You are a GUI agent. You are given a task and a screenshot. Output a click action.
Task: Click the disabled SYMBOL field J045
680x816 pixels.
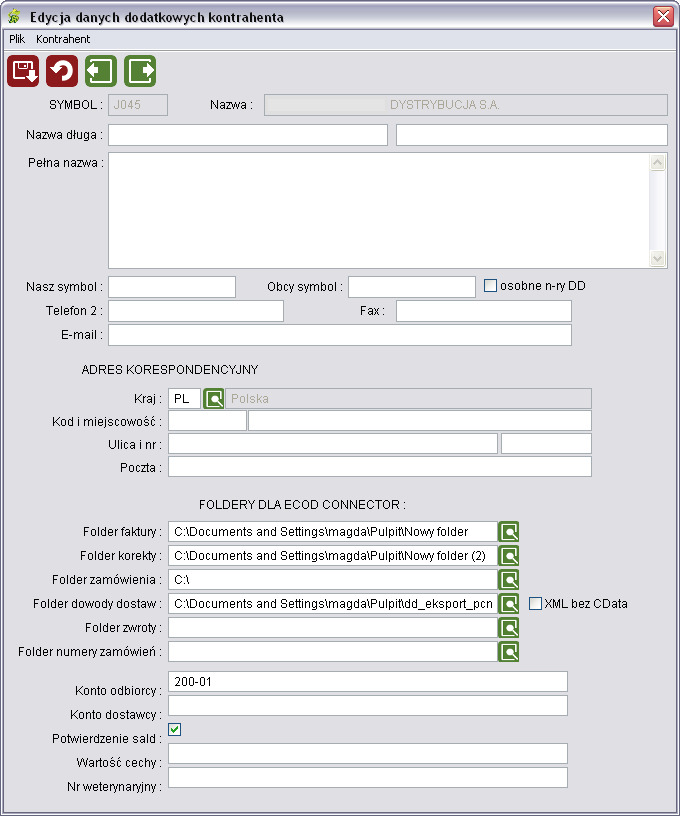pos(138,105)
